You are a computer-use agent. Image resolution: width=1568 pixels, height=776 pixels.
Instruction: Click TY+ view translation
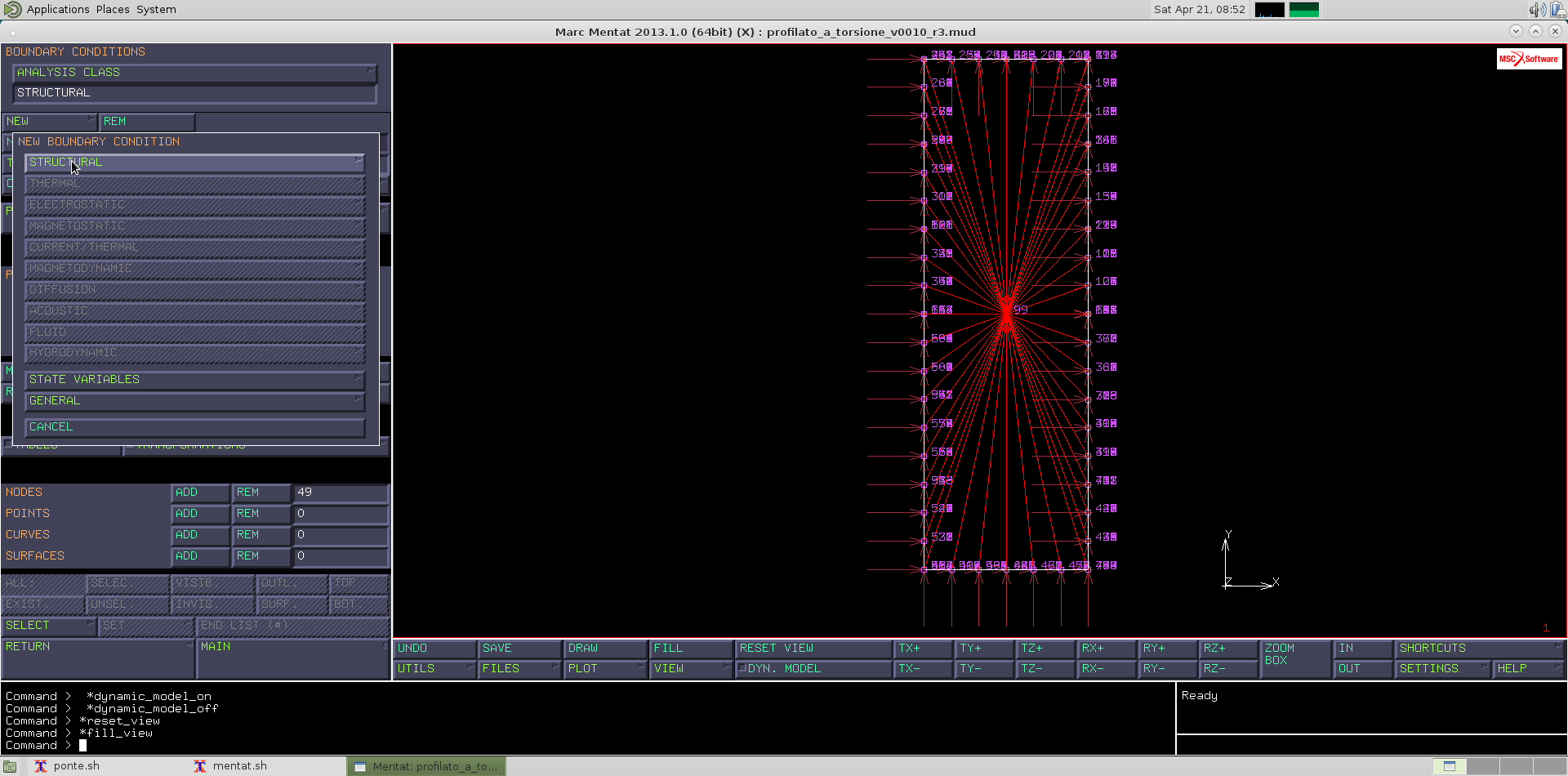pyautogui.click(x=985, y=649)
